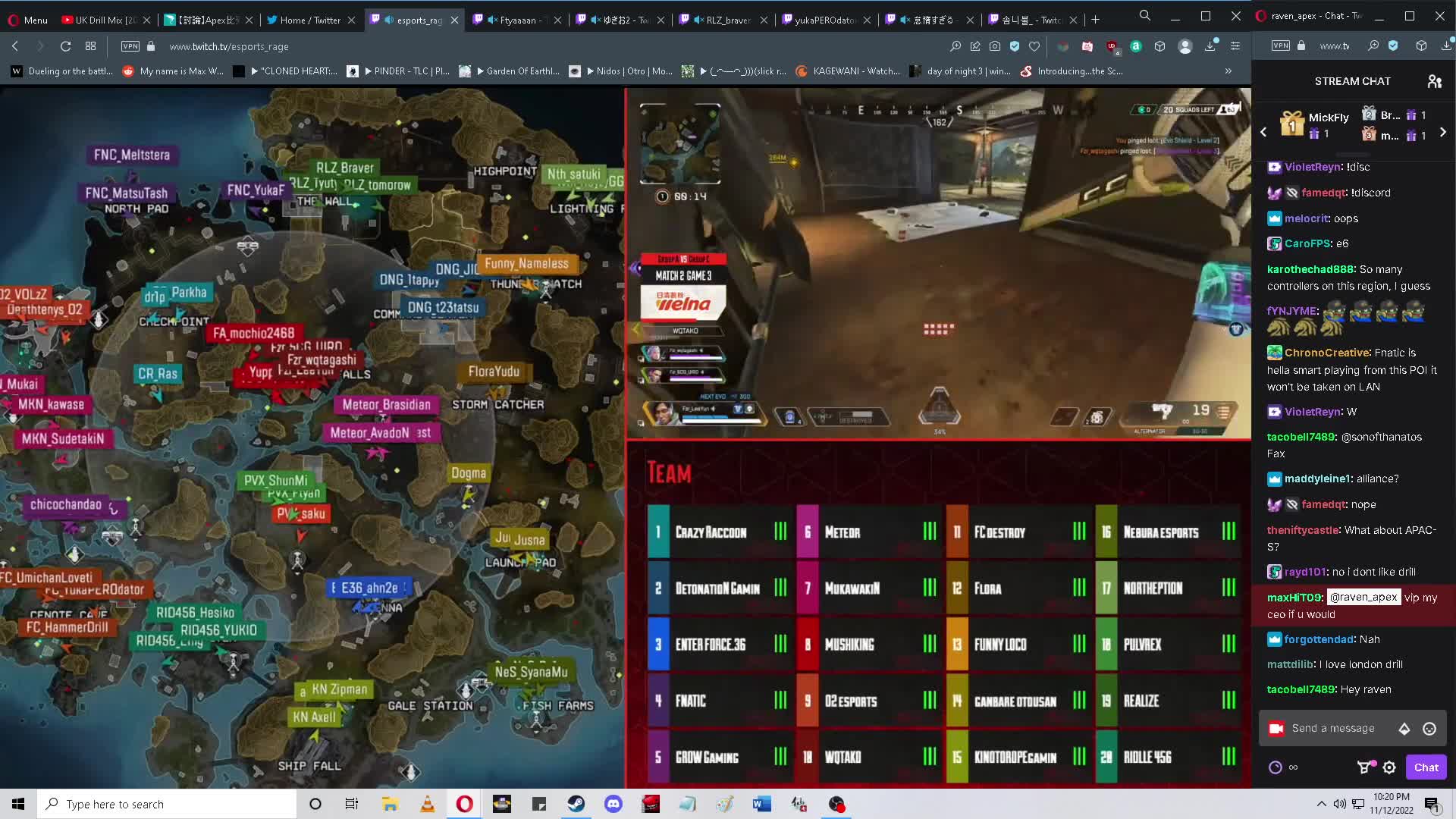Open the volume control in system tray
The width and height of the screenshot is (1456, 819).
click(1340, 804)
